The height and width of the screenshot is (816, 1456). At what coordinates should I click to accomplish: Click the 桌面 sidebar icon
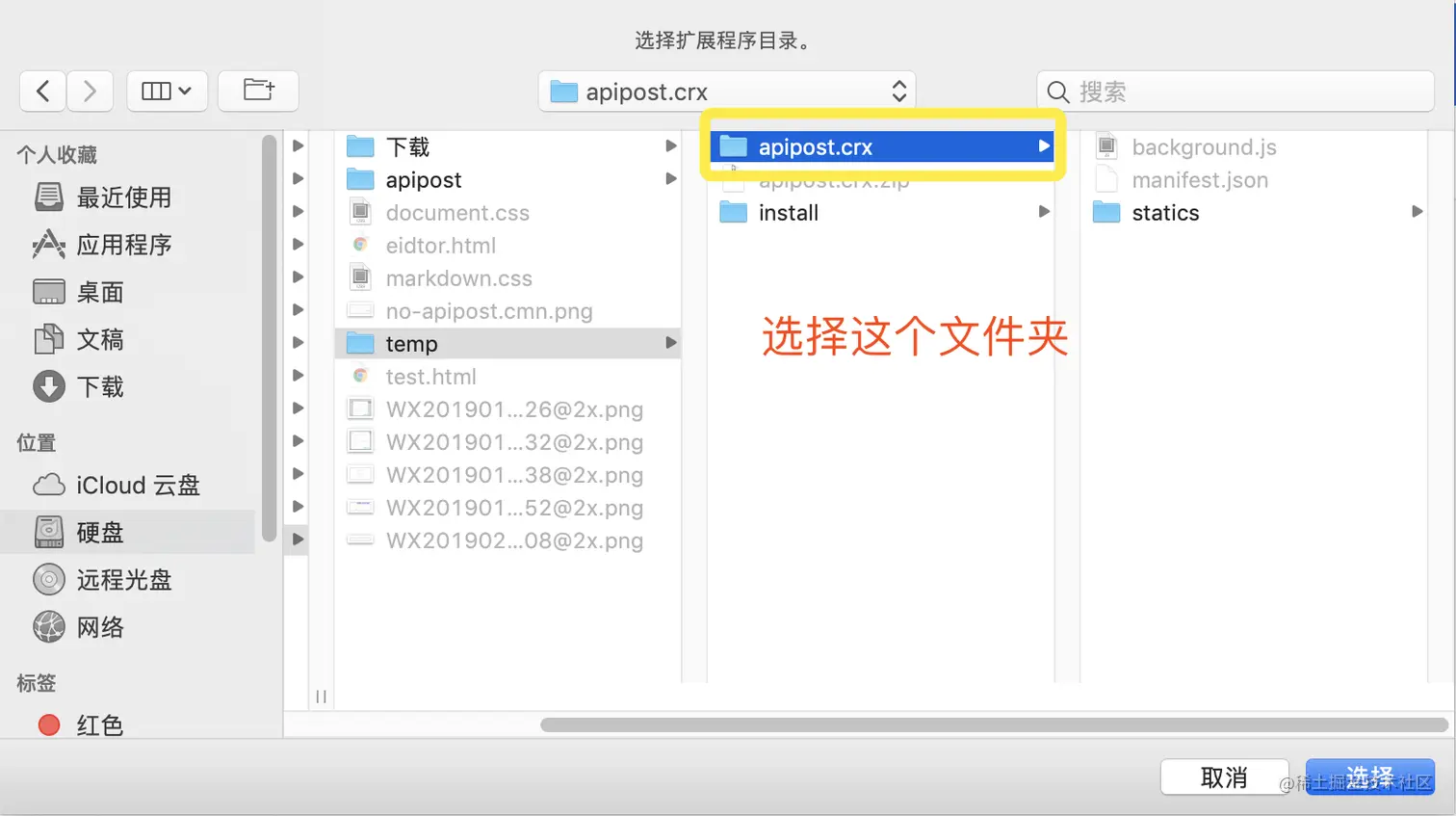click(49, 292)
